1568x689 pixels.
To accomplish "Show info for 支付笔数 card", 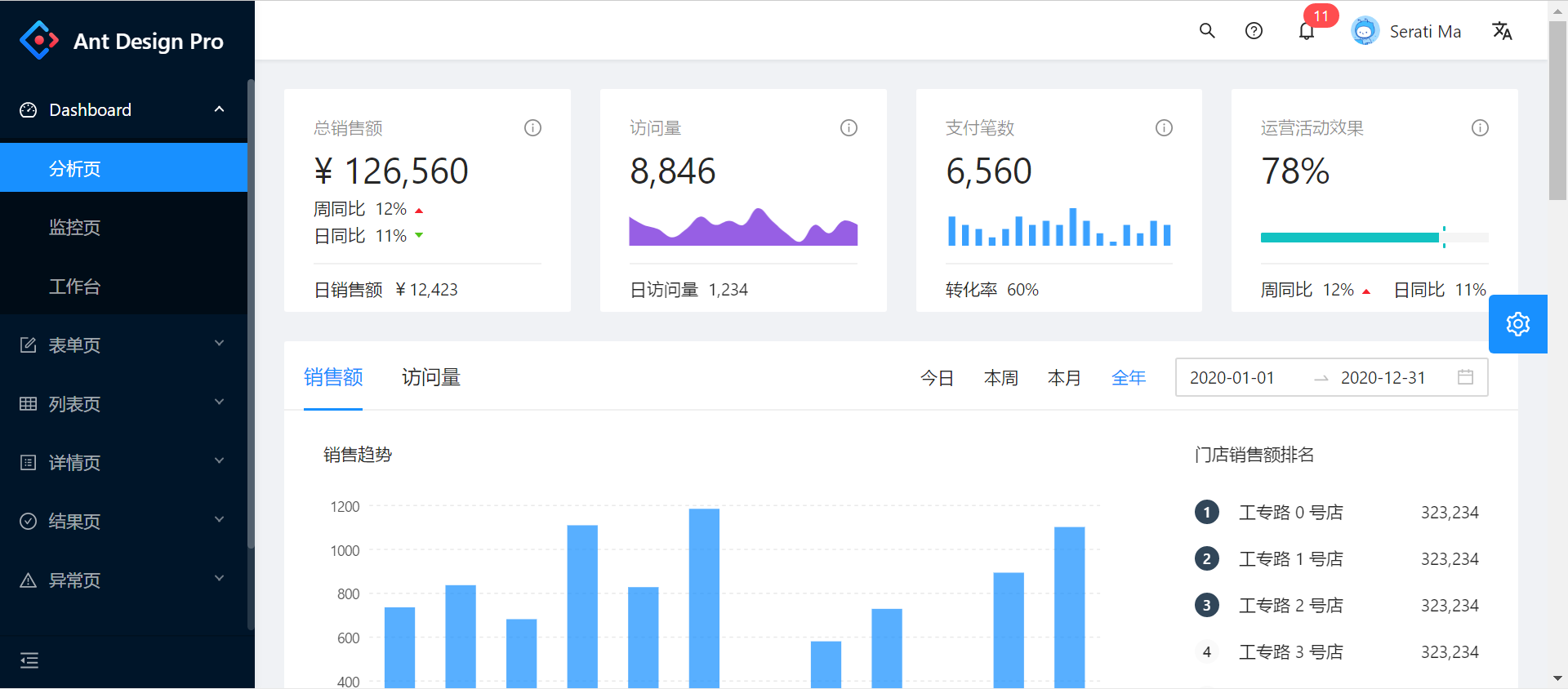I will pyautogui.click(x=1164, y=127).
